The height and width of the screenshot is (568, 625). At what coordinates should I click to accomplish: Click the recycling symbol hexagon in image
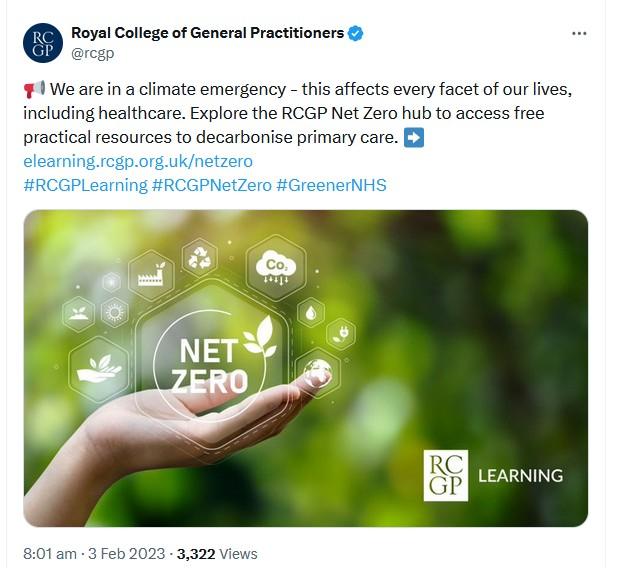(201, 255)
